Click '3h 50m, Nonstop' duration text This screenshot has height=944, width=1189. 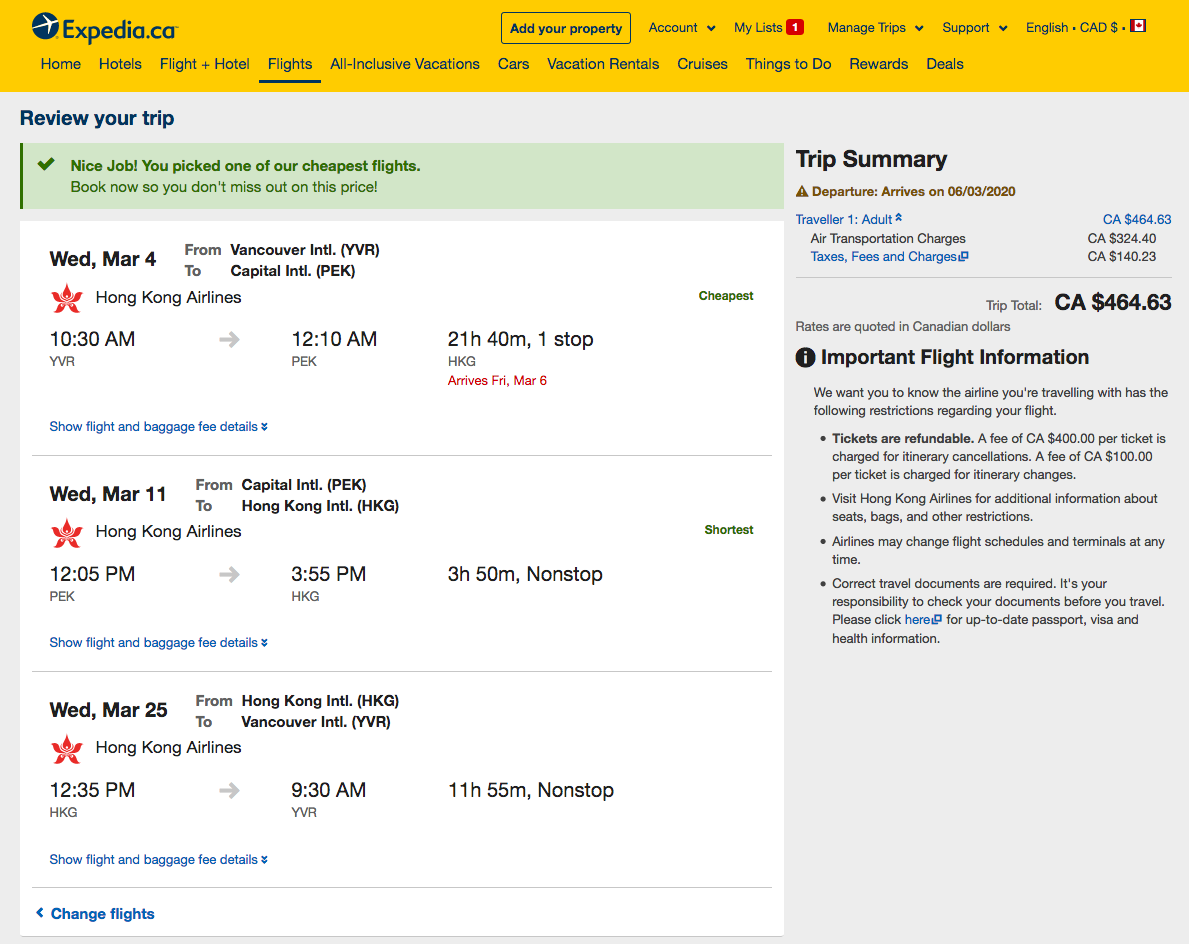pos(525,575)
